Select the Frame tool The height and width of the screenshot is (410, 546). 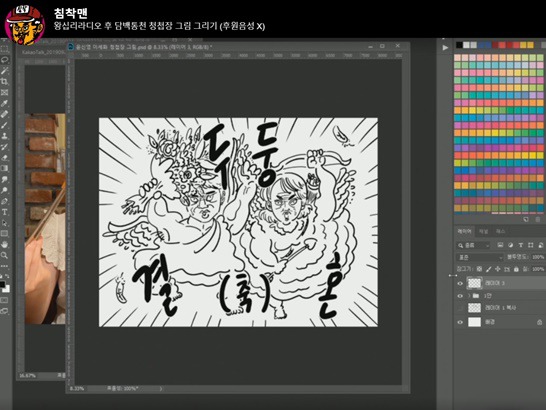(5, 92)
